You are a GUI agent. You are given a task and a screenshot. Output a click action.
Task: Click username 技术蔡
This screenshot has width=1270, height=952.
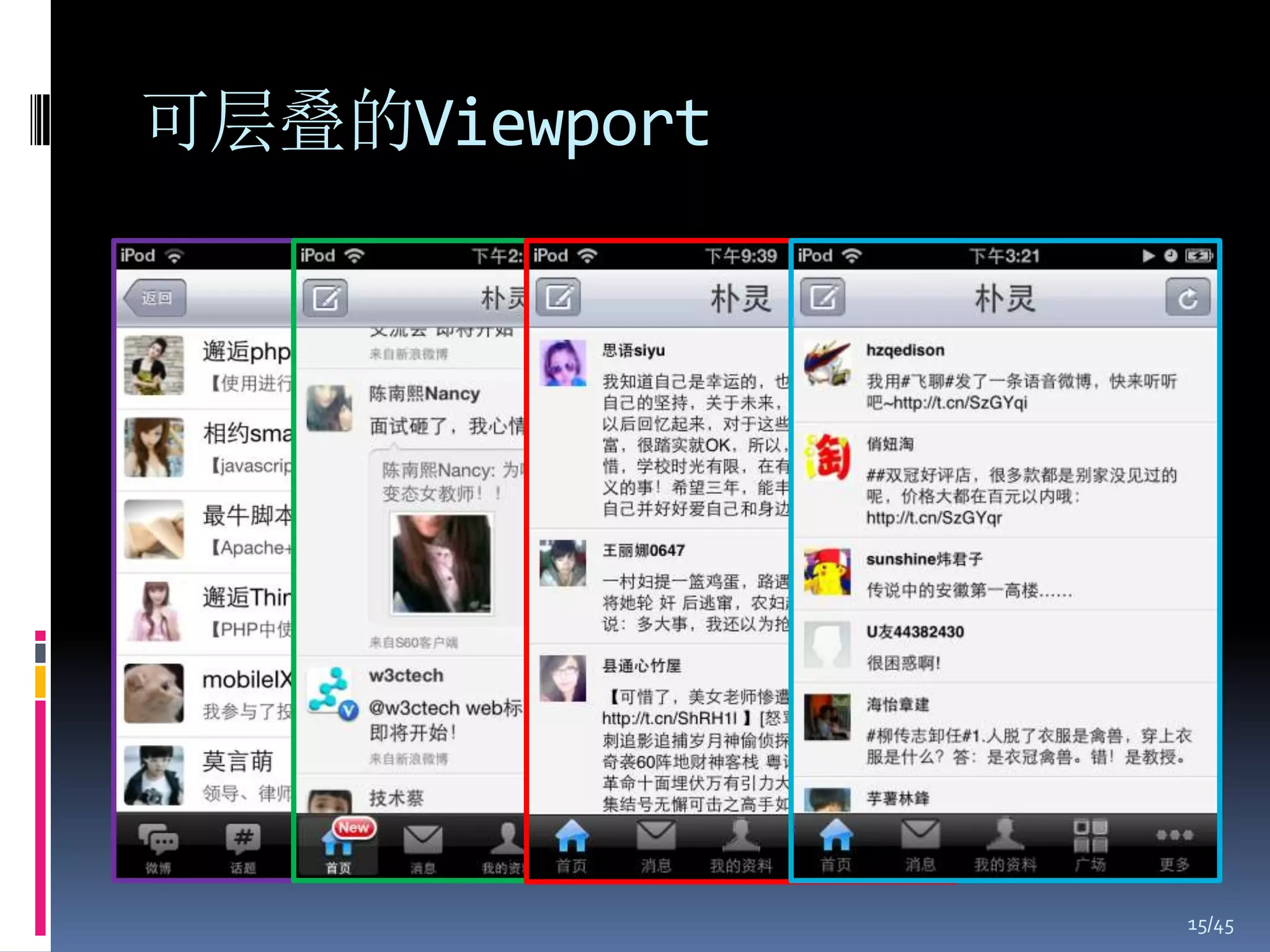[x=396, y=798]
